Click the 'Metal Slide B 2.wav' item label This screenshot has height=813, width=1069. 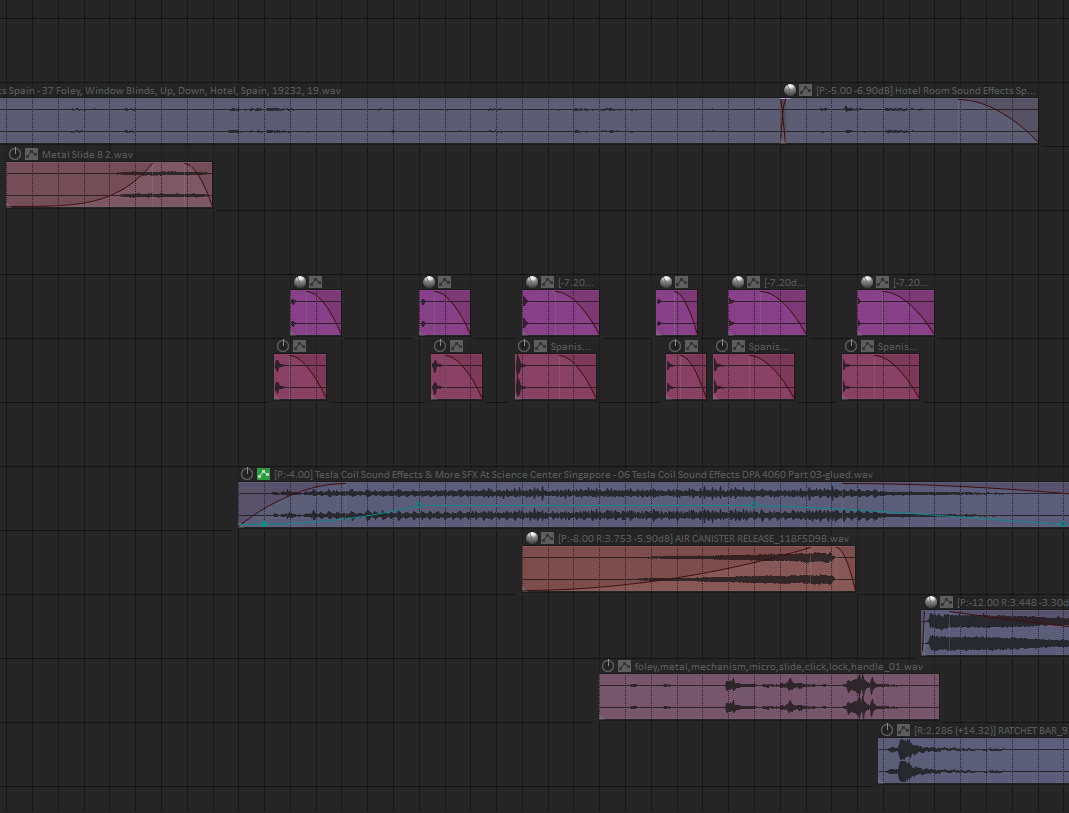(87, 155)
